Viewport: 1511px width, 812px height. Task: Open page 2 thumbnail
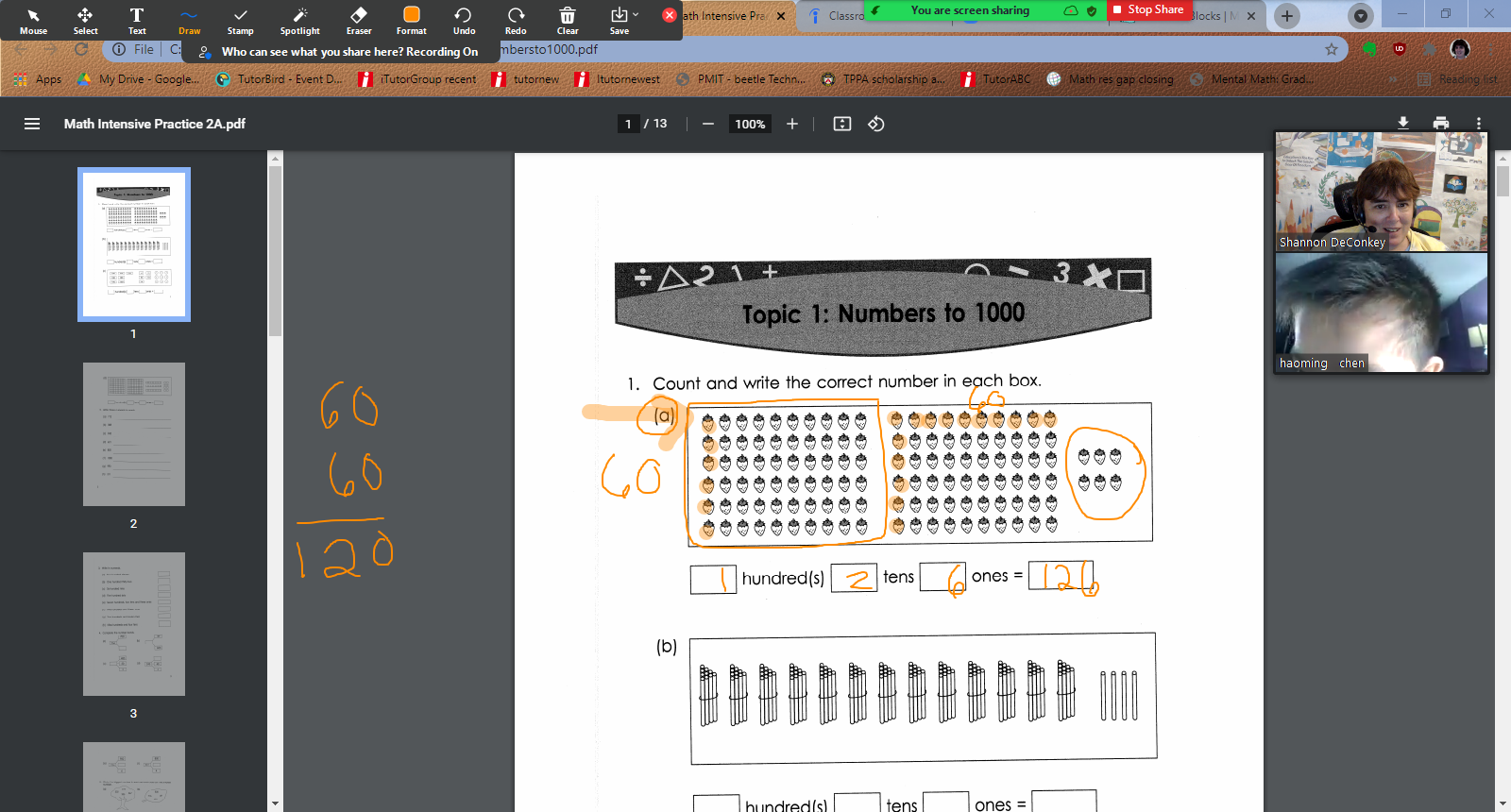pyautogui.click(x=134, y=434)
